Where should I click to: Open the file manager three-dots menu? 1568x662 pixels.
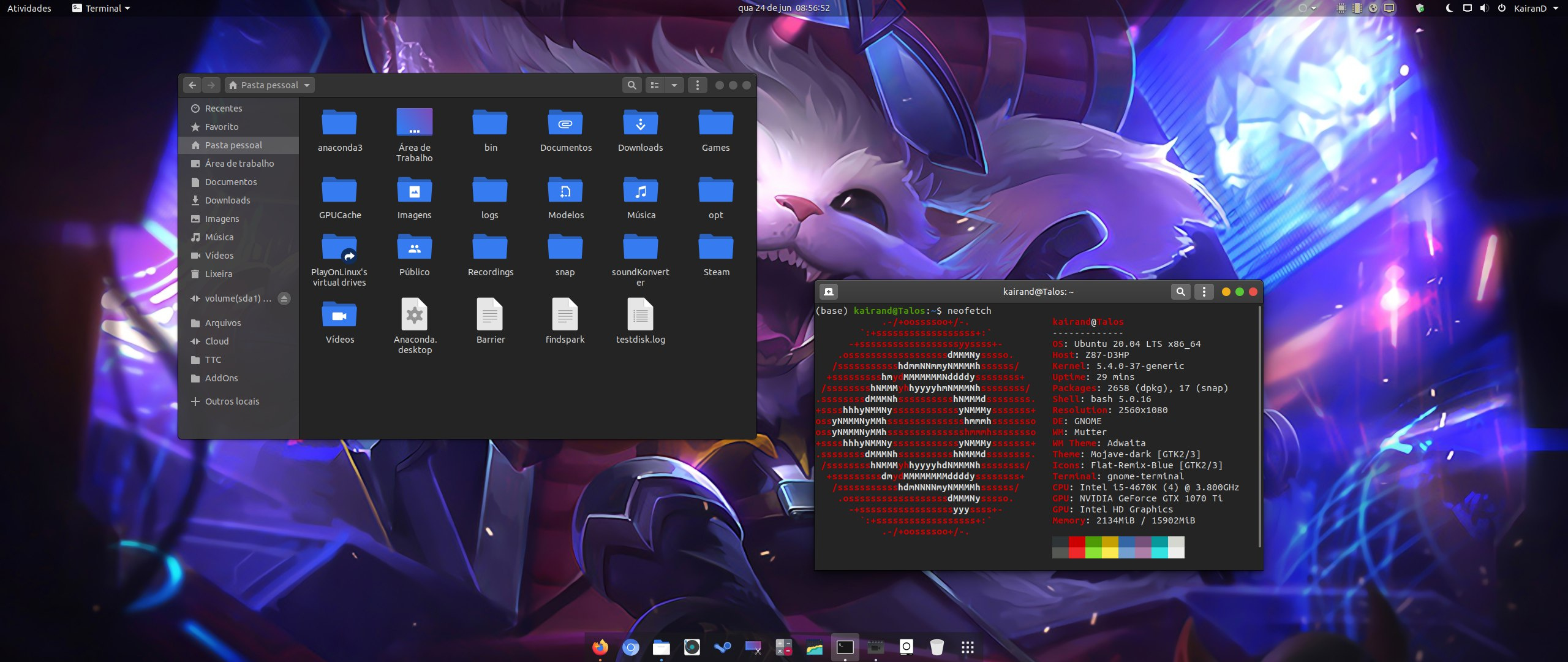point(697,85)
